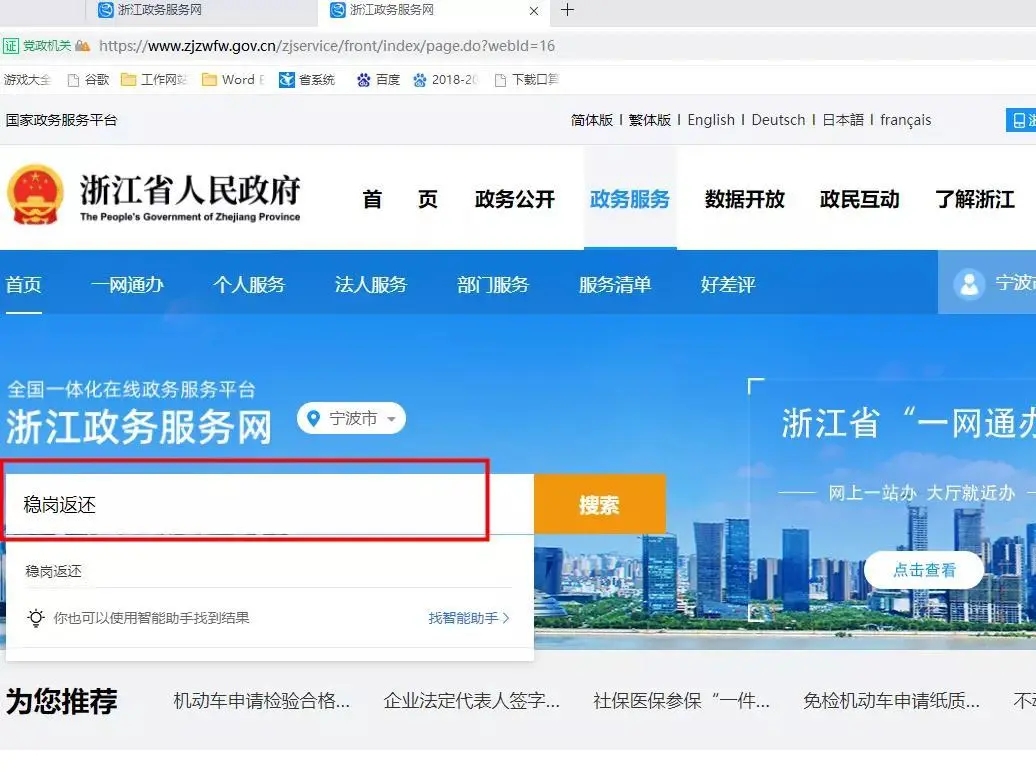Image resolution: width=1036 pixels, height=773 pixels.
Task: Click the 点击查看 button on the banner
Action: pos(924,570)
